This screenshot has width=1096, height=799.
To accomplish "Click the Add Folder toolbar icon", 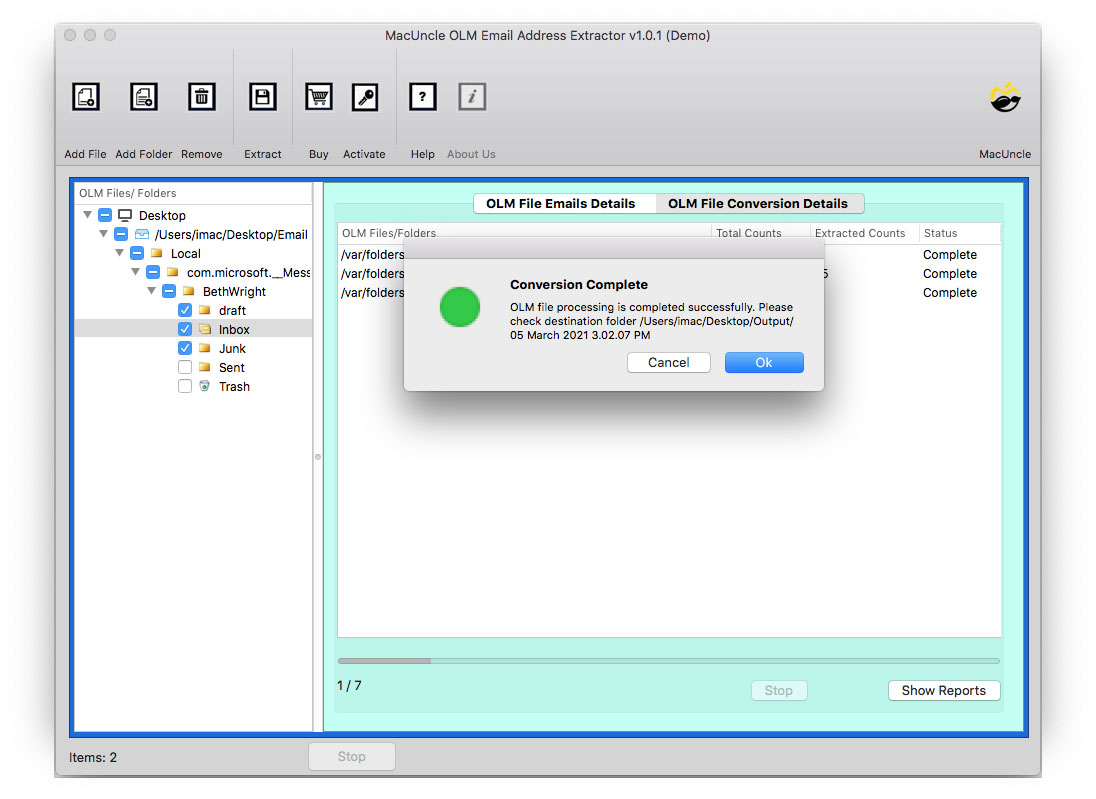I will pyautogui.click(x=144, y=96).
